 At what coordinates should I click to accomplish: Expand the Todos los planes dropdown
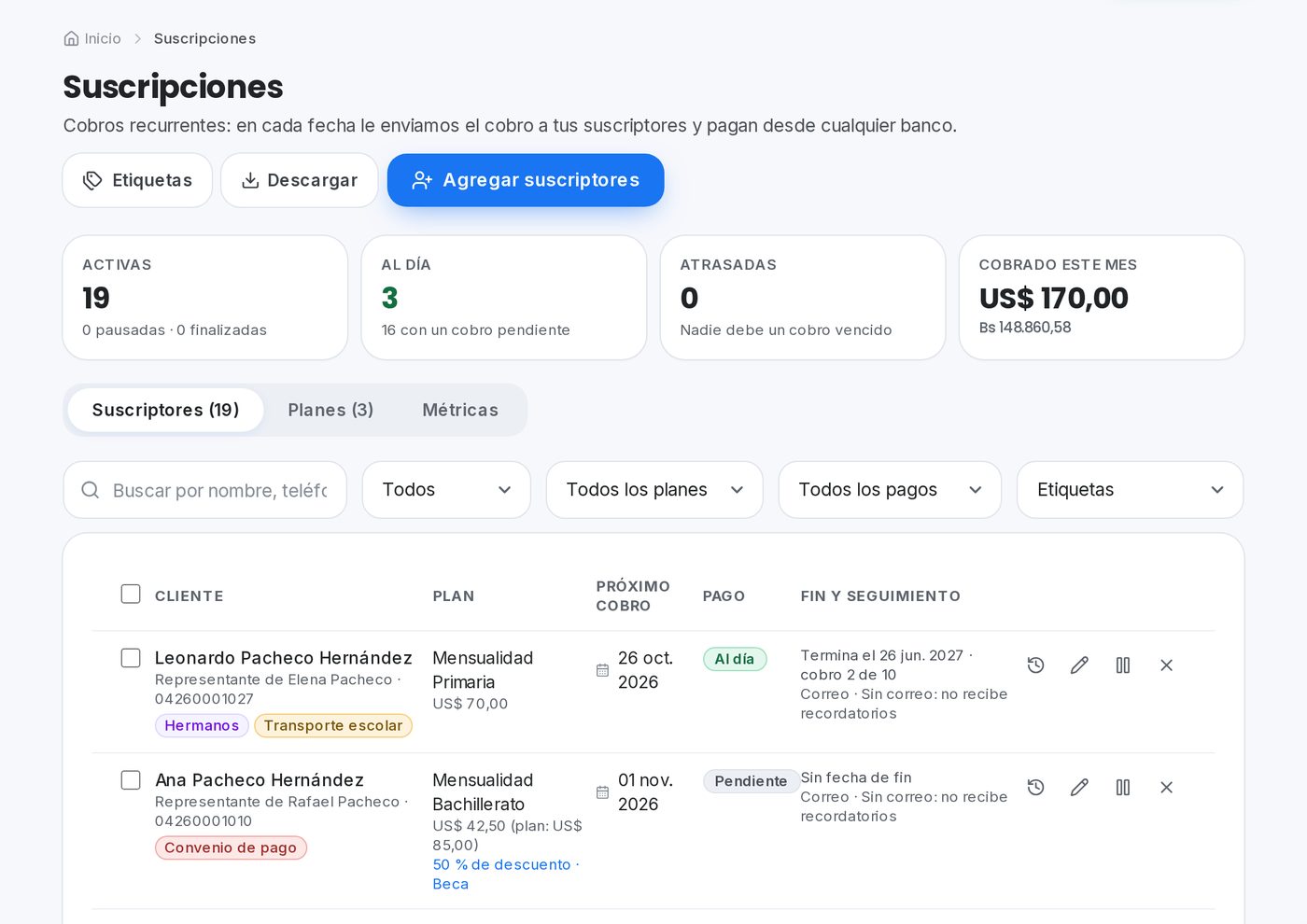pos(654,490)
